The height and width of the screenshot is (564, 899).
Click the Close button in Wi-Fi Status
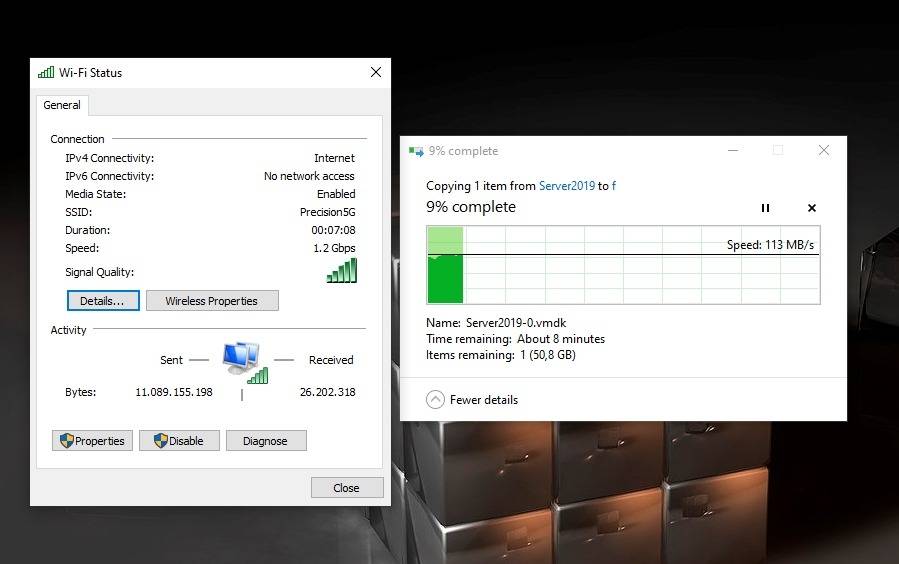pyautogui.click(x=347, y=488)
